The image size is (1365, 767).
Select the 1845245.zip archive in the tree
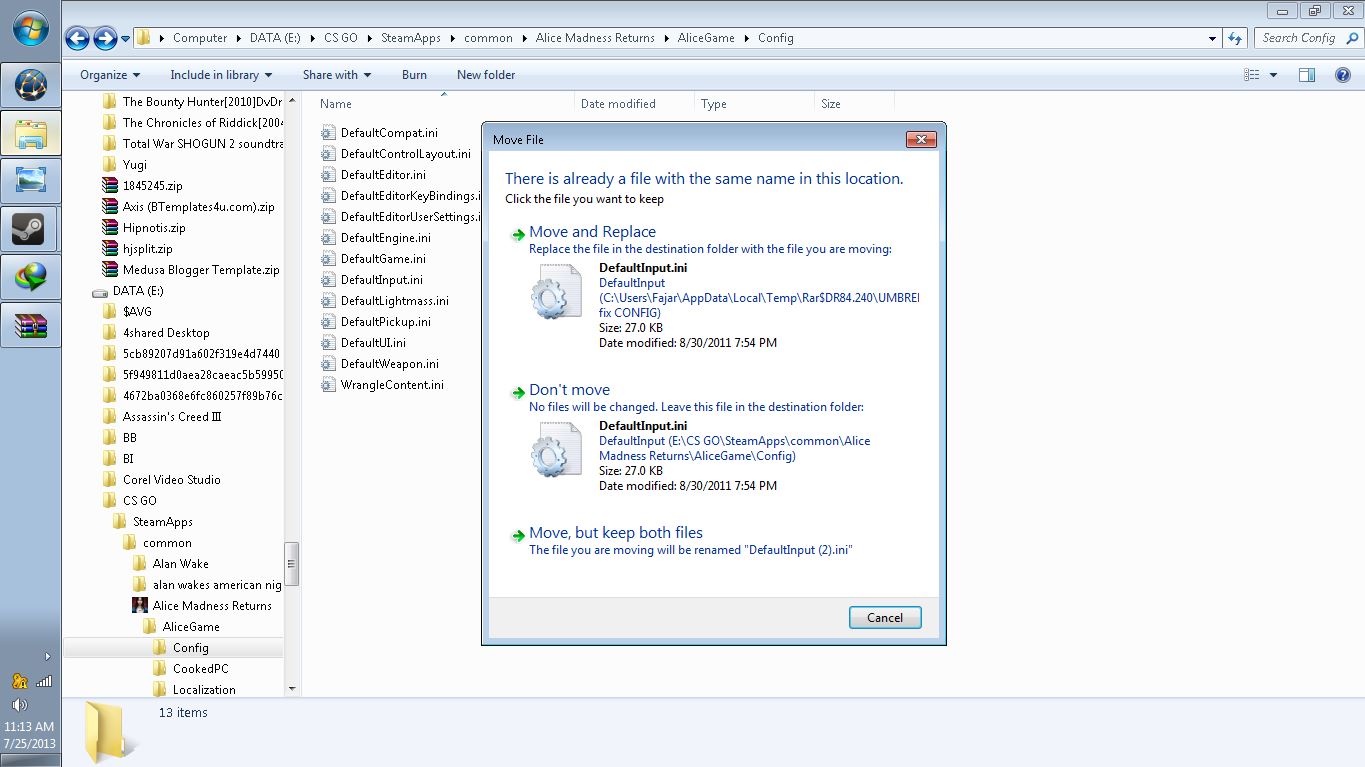142,186
